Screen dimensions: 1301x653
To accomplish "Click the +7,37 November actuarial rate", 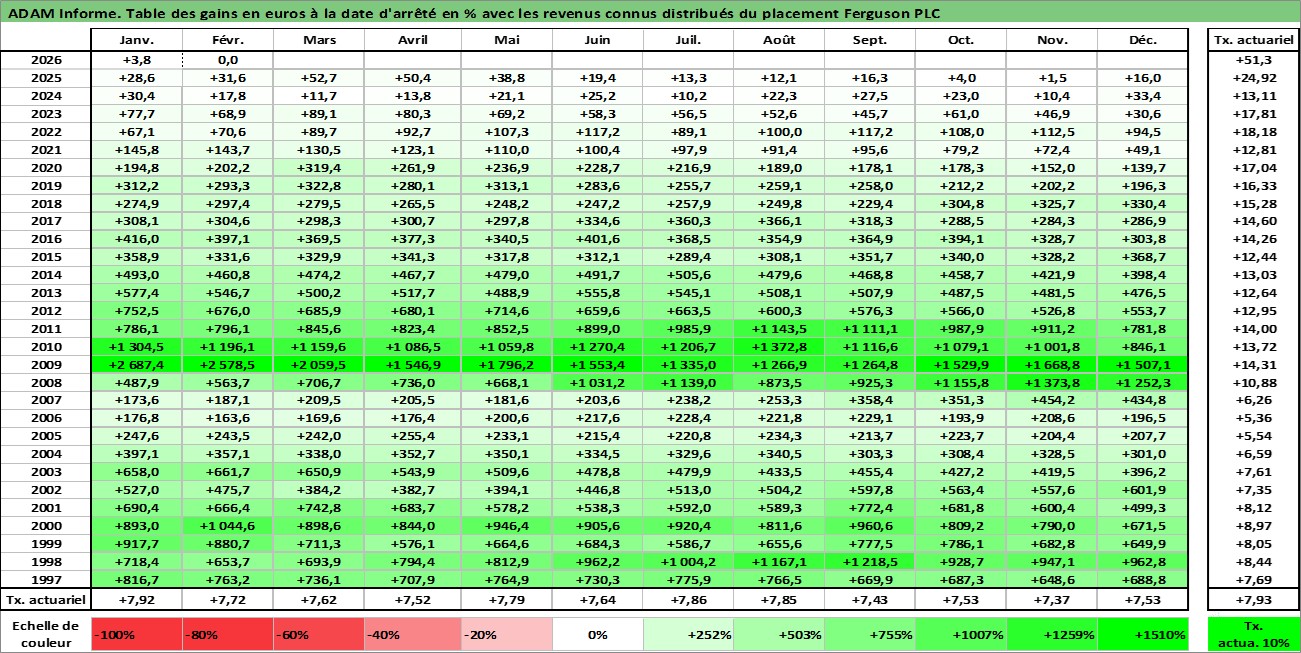I will pyautogui.click(x=1052, y=599).
